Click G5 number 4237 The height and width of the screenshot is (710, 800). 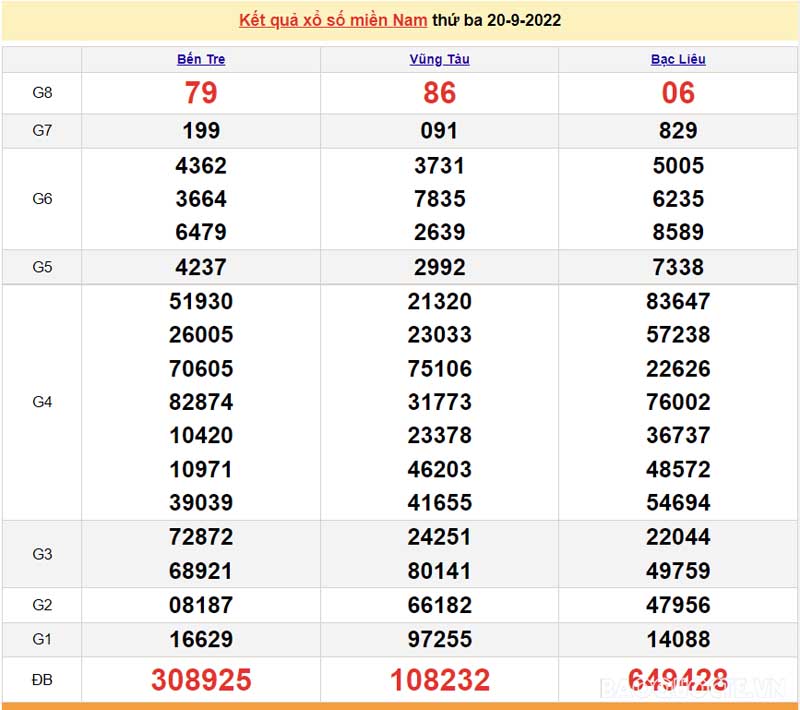(x=201, y=267)
